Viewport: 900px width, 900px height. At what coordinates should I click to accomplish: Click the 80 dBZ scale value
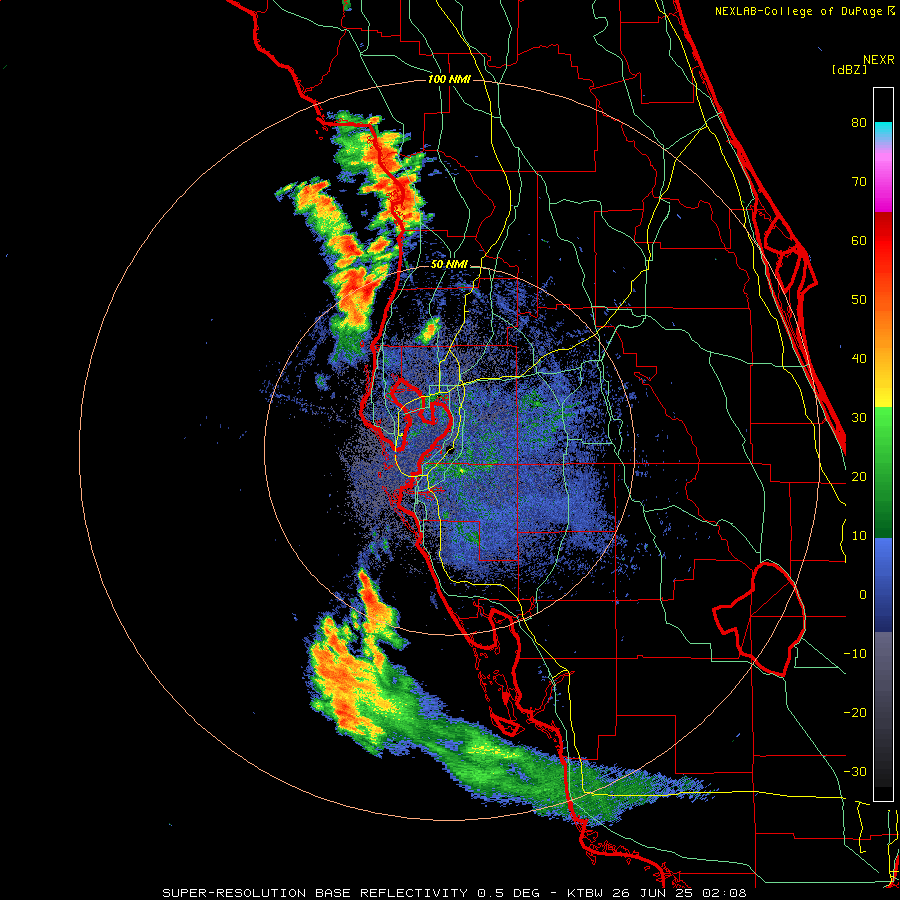(859, 123)
